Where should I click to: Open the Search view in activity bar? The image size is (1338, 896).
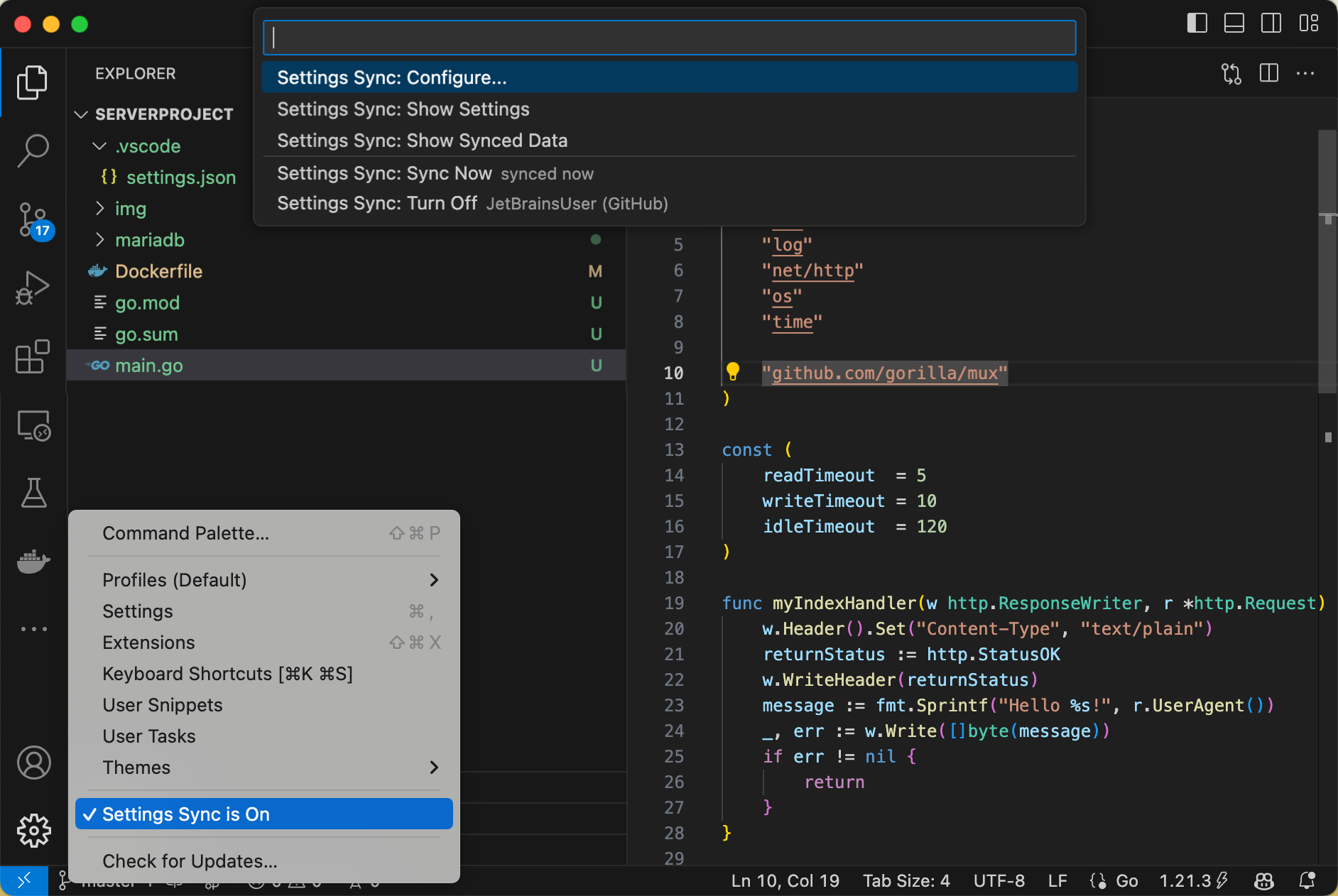[x=33, y=151]
